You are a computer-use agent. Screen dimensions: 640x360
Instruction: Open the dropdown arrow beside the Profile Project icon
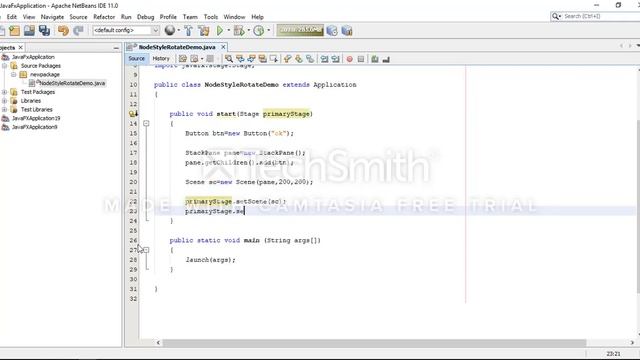pos(268,31)
